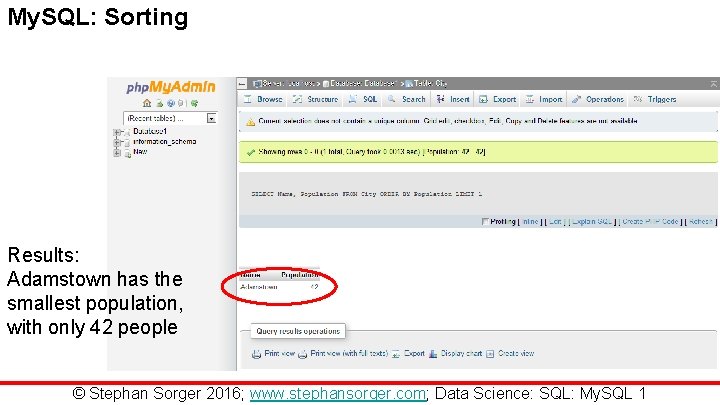This screenshot has width=720, height=405.
Task: Click New in the navigation tree
Action: (140, 152)
